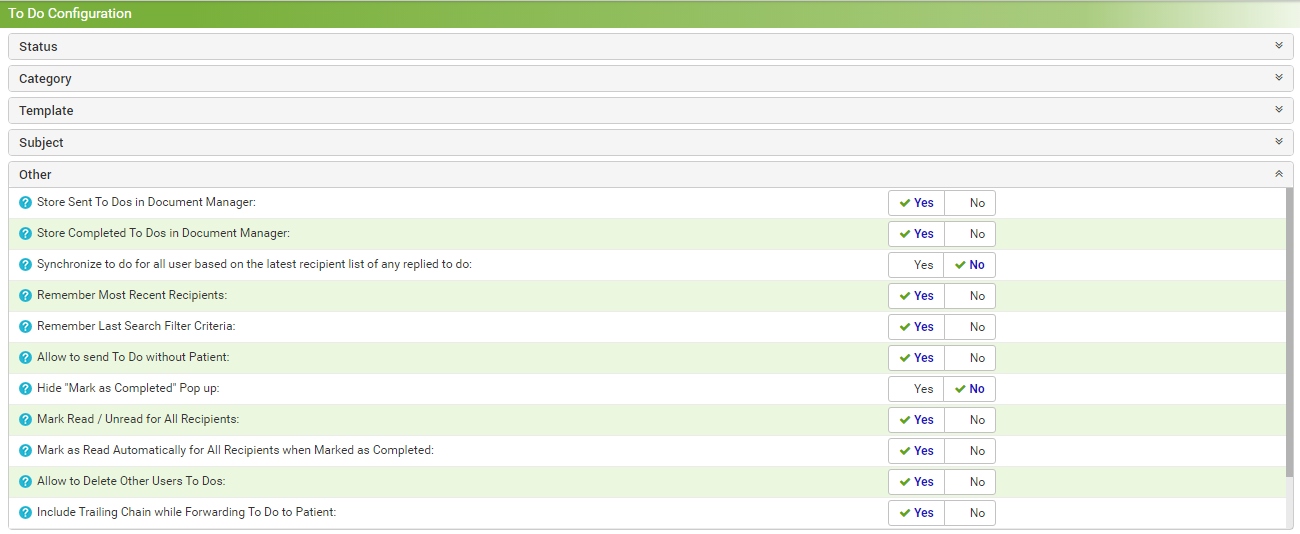Click help icon beside Synchronize to do setting
This screenshot has width=1300, height=534.
[26, 265]
